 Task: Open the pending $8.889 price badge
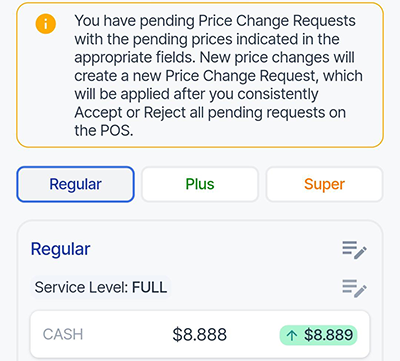[318, 335]
